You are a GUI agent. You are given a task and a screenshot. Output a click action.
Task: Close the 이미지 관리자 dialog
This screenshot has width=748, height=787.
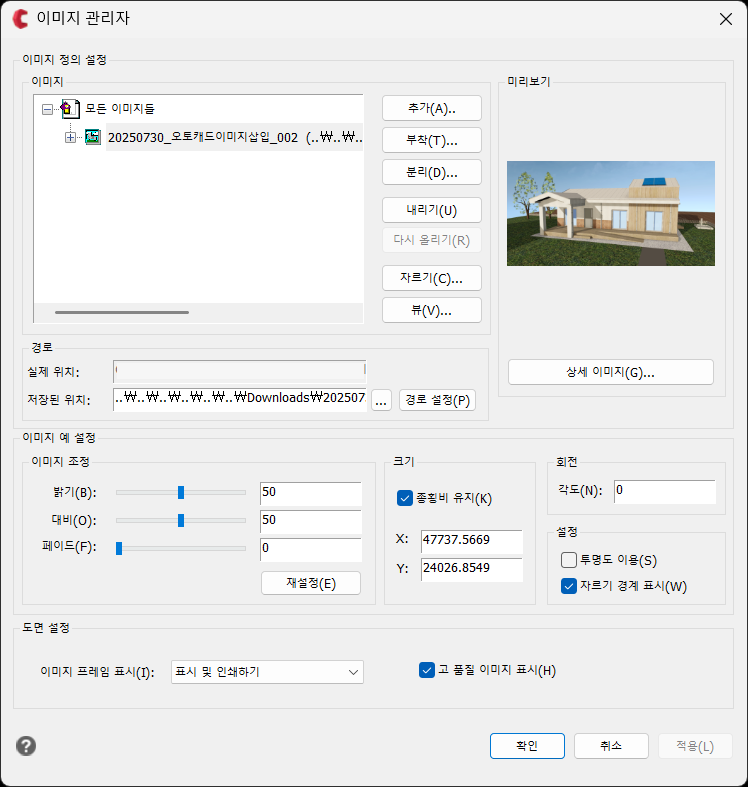pos(725,19)
